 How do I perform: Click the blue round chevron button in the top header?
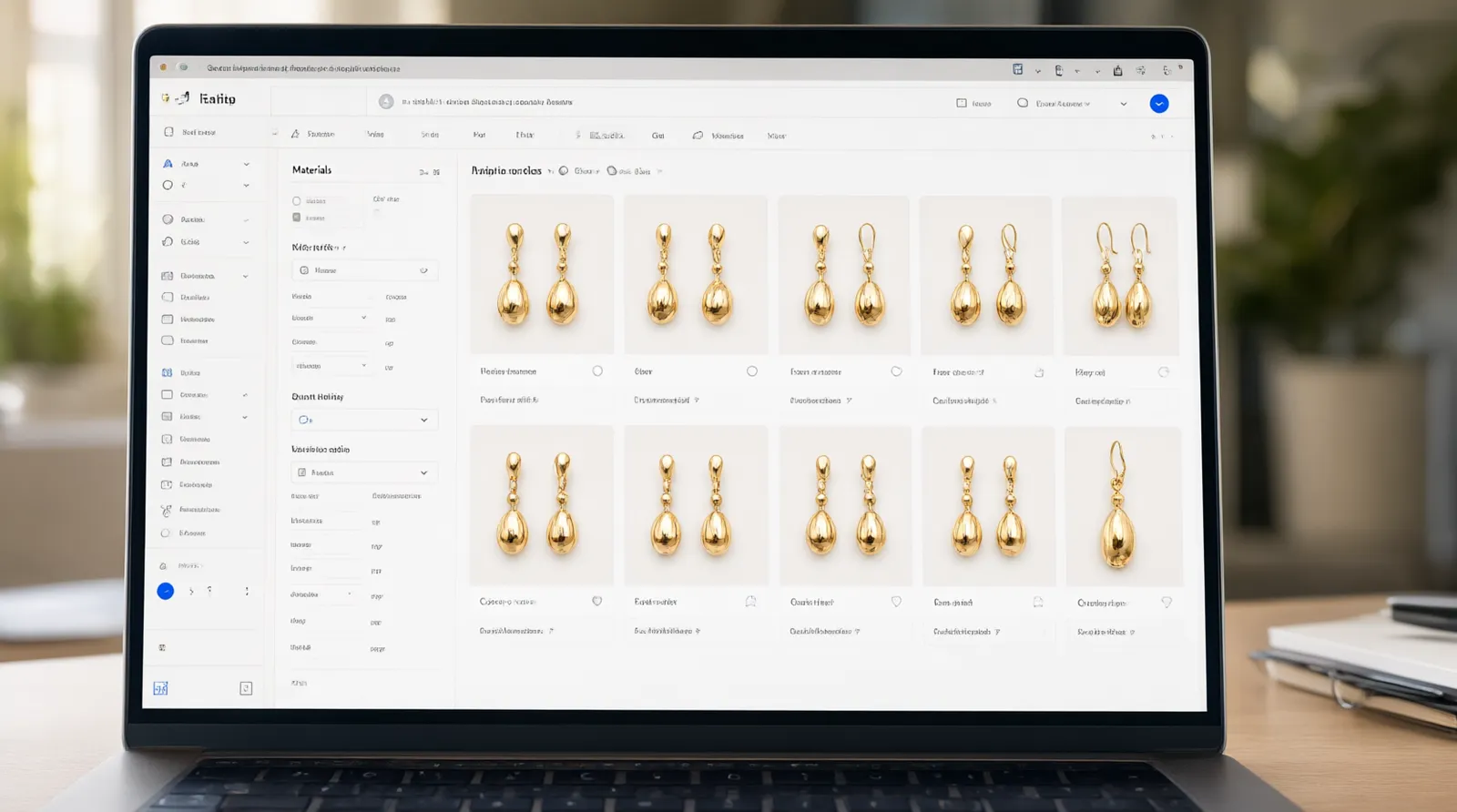coord(1159,104)
